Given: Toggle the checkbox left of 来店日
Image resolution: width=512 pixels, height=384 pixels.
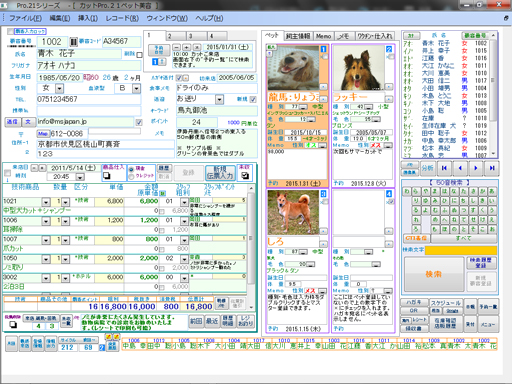Looking at the screenshot, I should (x=7, y=173).
